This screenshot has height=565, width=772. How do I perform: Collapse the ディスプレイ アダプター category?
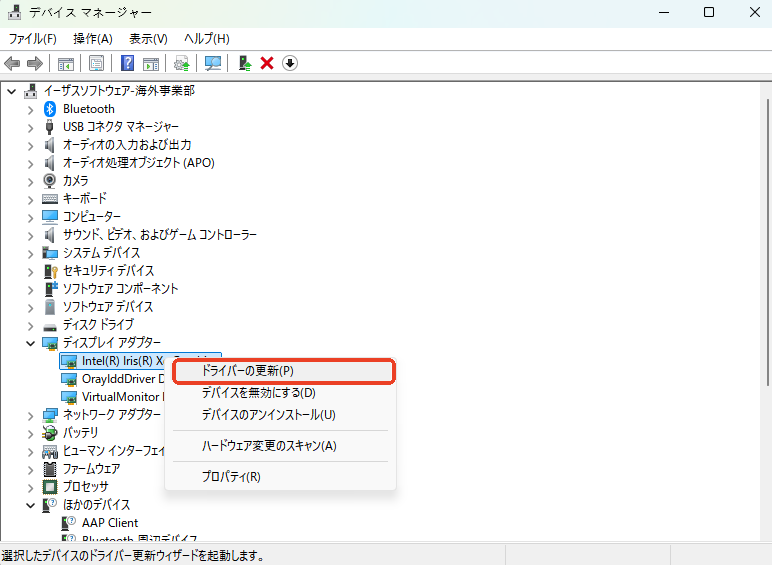[30, 342]
